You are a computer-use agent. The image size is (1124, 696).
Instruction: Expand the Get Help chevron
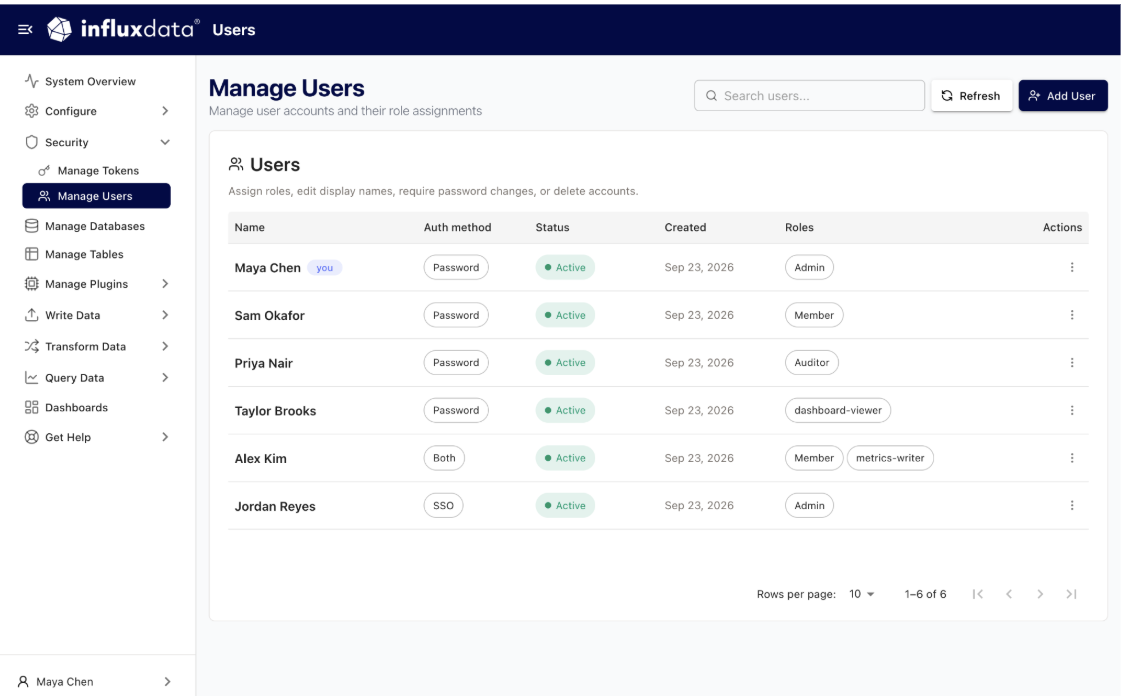(165, 437)
